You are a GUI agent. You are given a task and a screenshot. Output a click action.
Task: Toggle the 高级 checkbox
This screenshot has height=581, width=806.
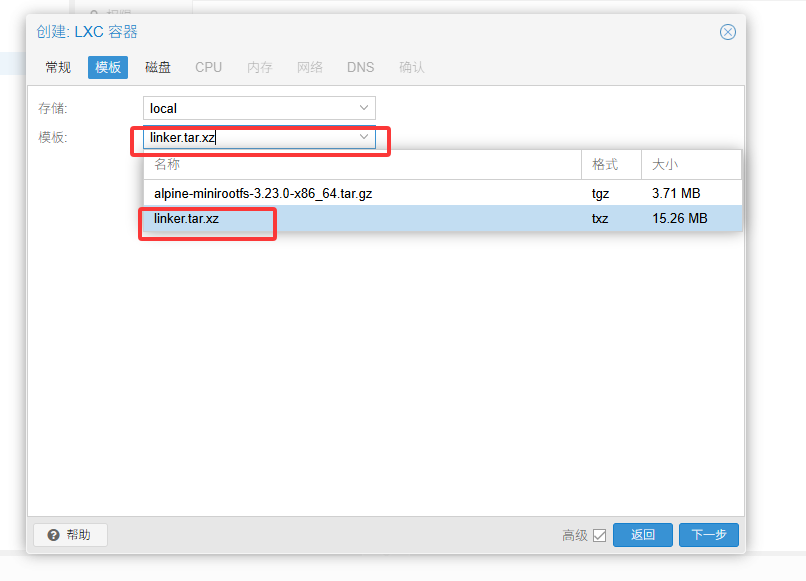[x=599, y=536]
